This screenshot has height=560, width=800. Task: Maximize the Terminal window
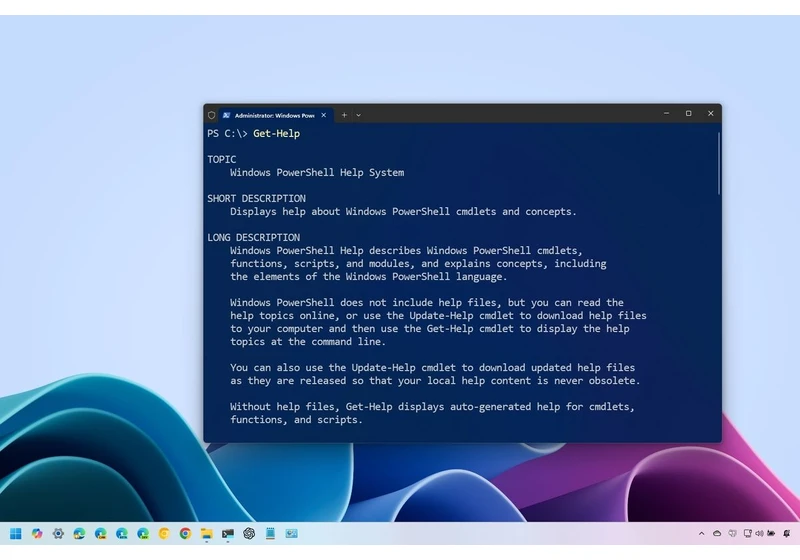point(688,113)
